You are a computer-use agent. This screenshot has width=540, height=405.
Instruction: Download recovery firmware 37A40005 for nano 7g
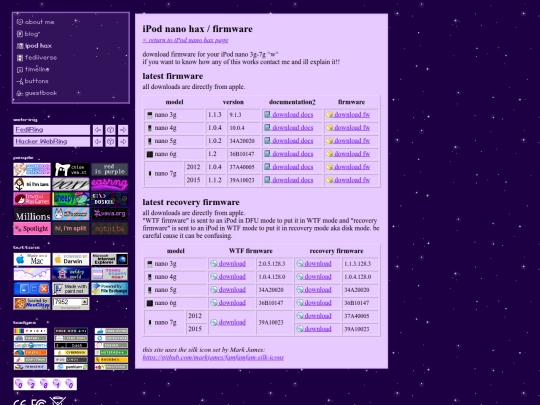coord(314,316)
